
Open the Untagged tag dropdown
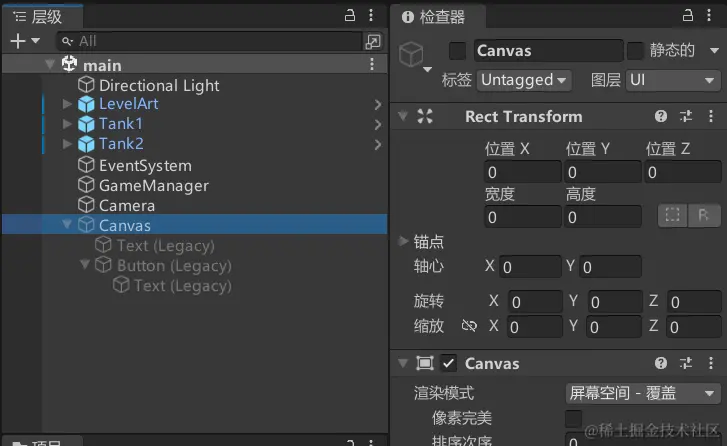[524, 80]
